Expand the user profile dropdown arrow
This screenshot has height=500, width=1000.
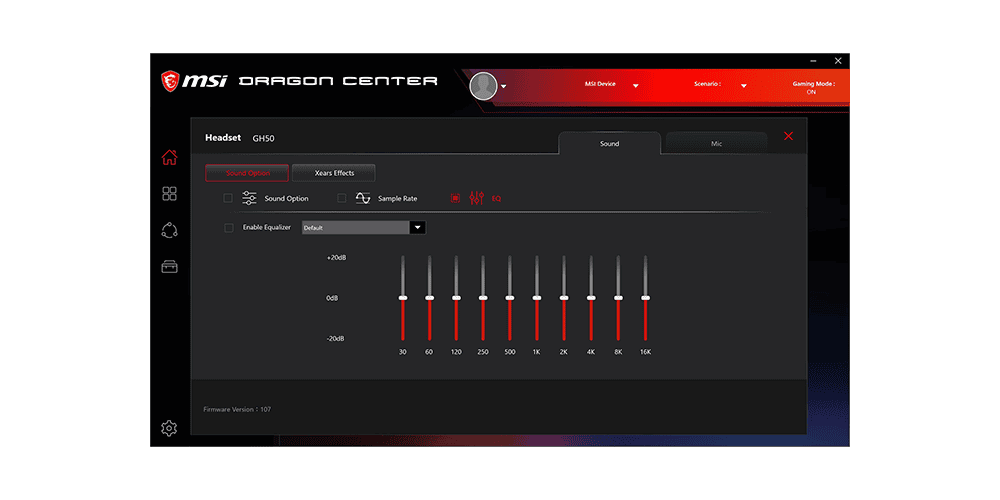503,87
